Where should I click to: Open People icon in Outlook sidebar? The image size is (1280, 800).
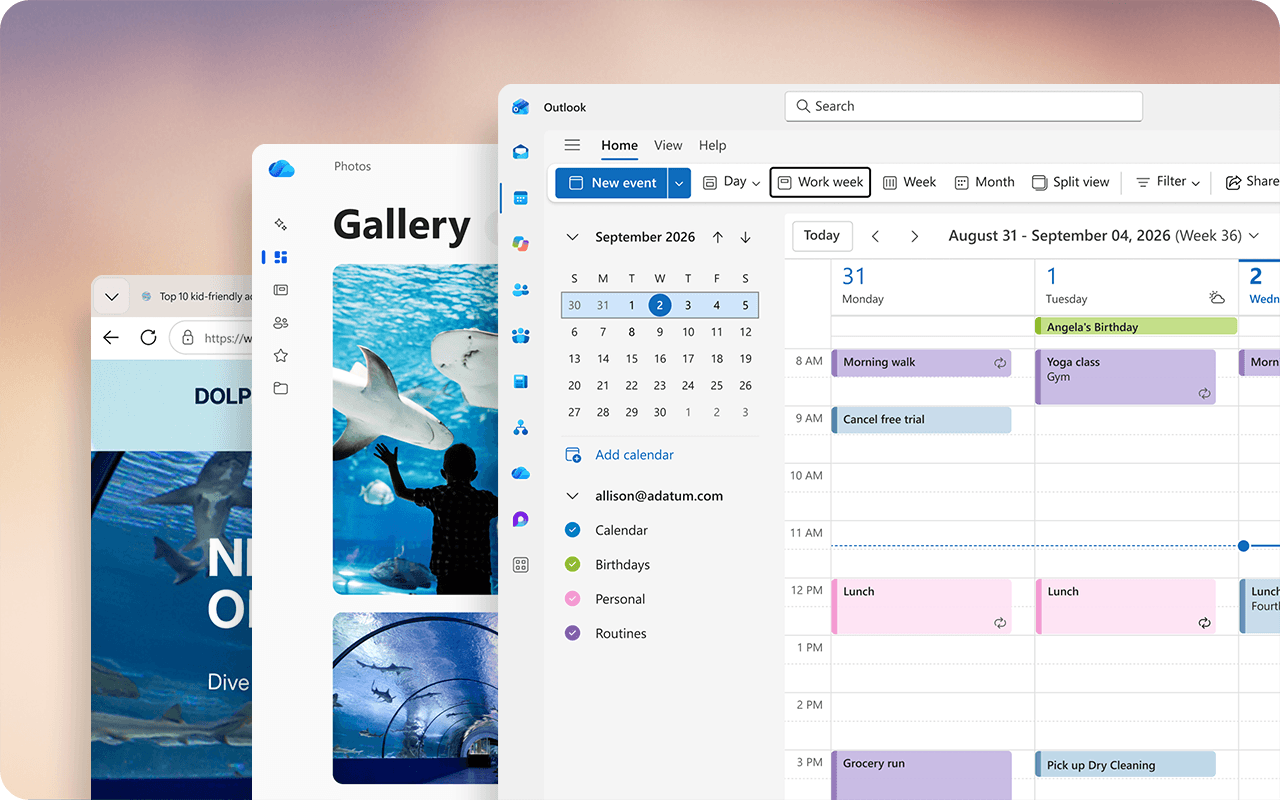[520, 290]
